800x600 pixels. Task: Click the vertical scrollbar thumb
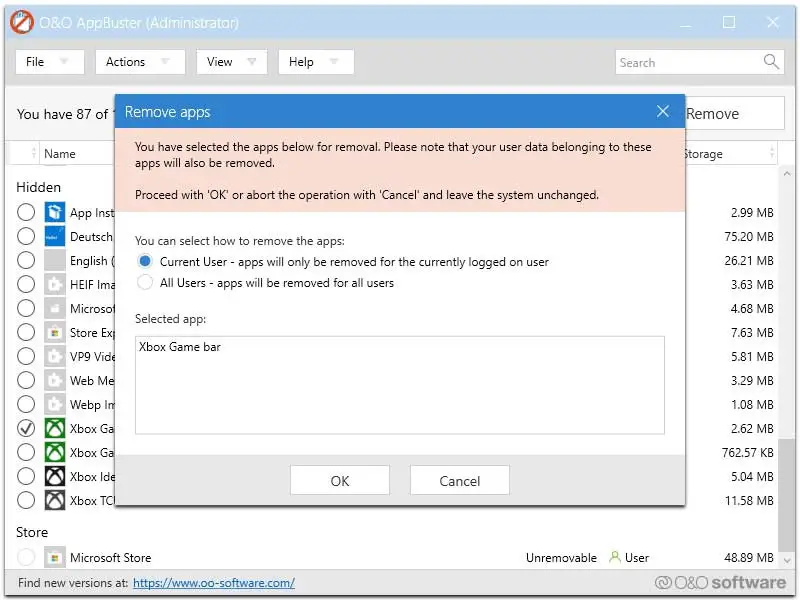(786, 494)
